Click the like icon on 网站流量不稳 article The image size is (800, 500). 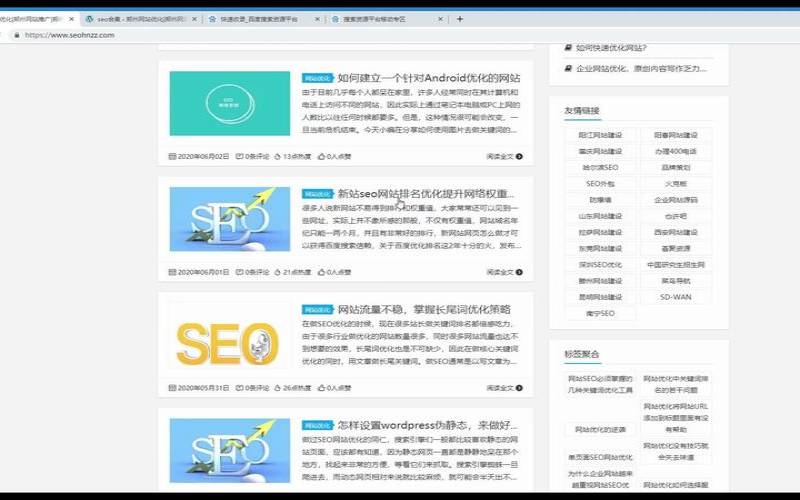pyautogui.click(x=321, y=388)
